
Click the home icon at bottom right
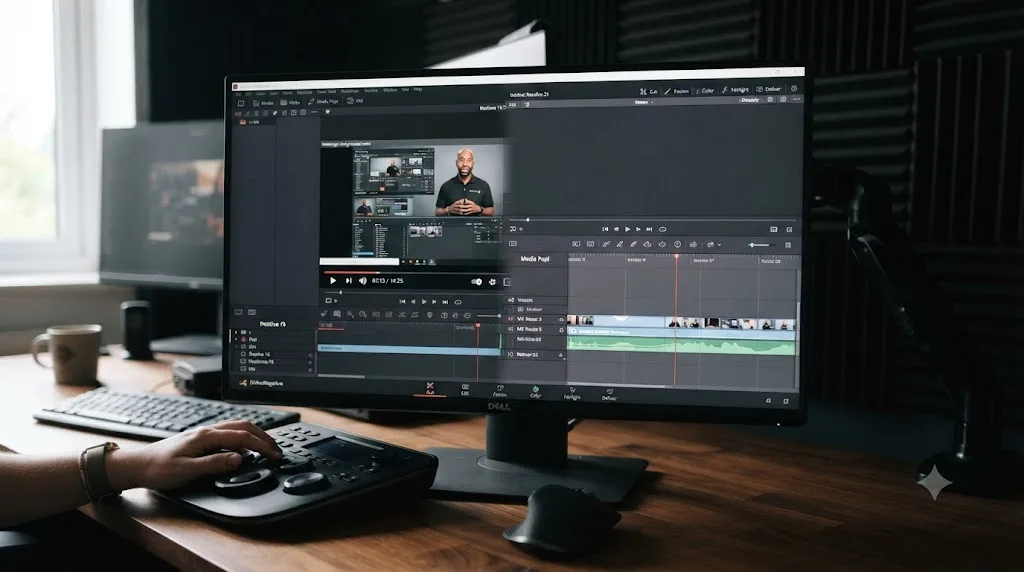(x=768, y=400)
